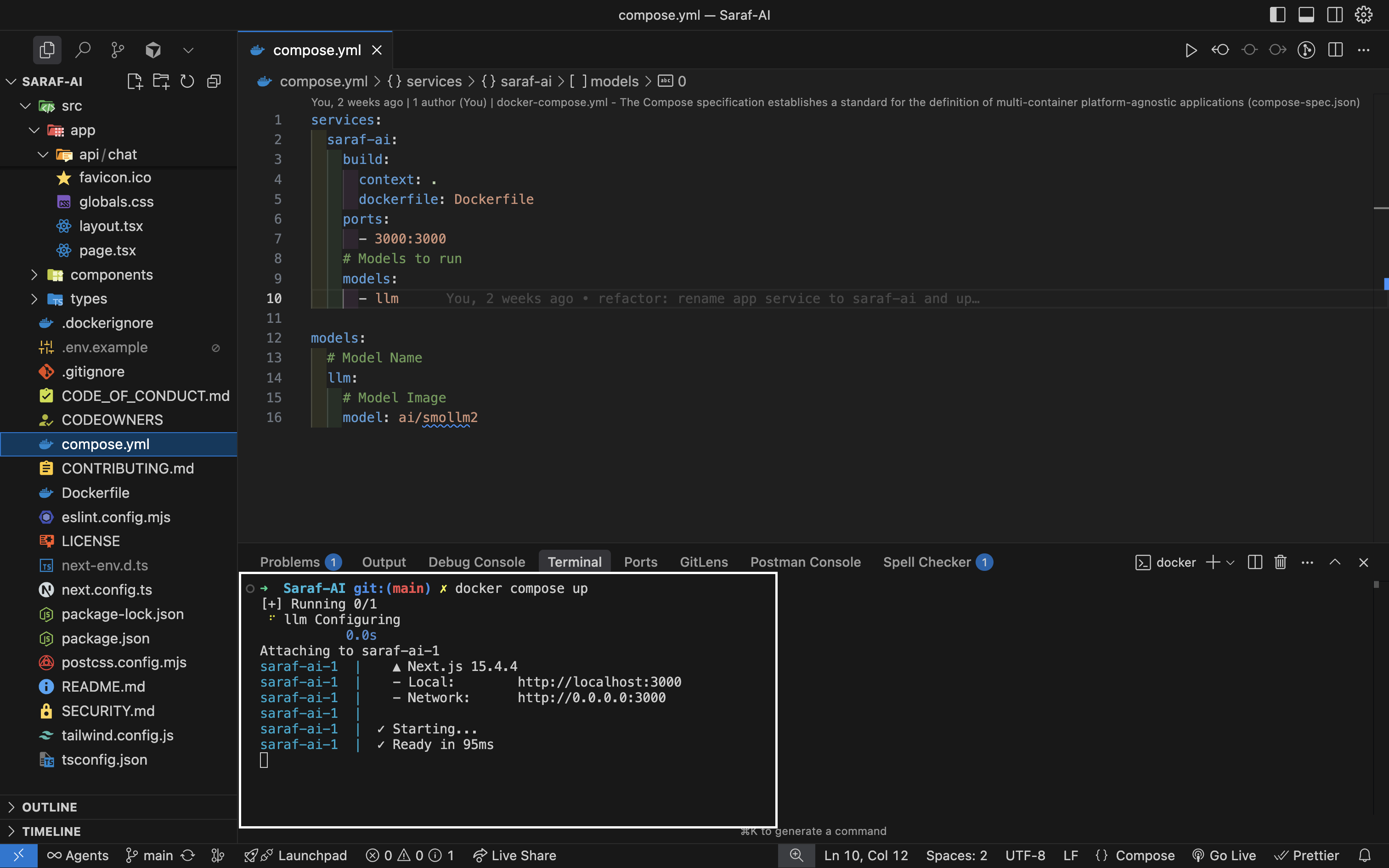Open the new terminal launch profile dropdown

(x=1230, y=563)
